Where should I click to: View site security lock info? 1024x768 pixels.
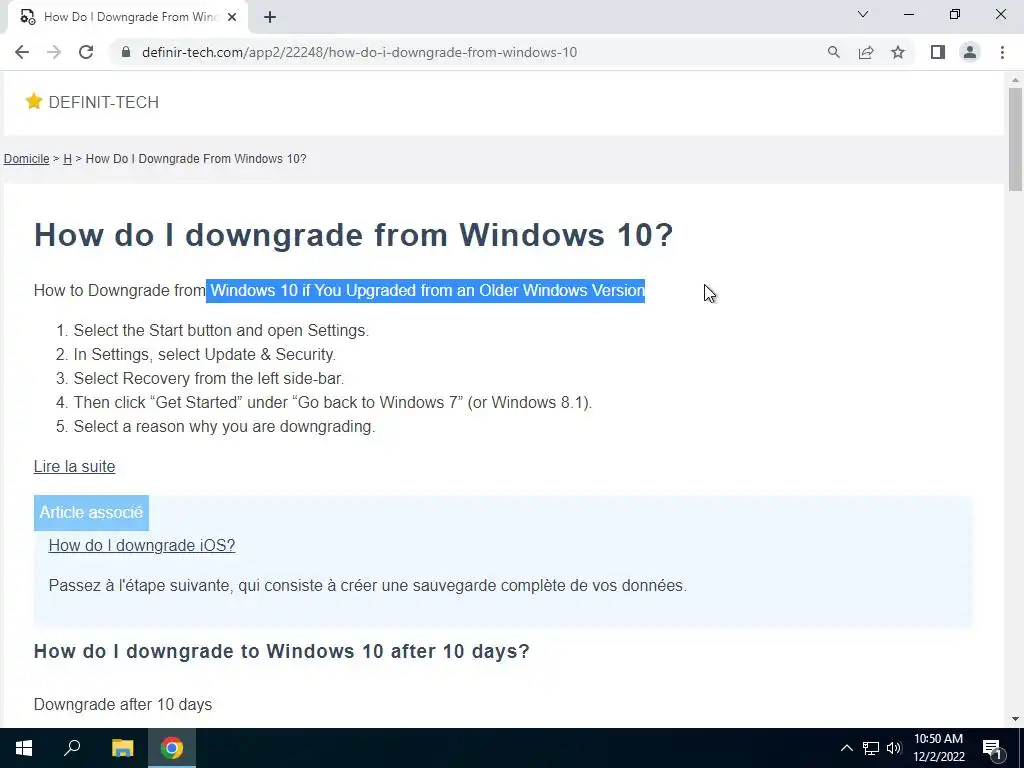click(x=126, y=52)
